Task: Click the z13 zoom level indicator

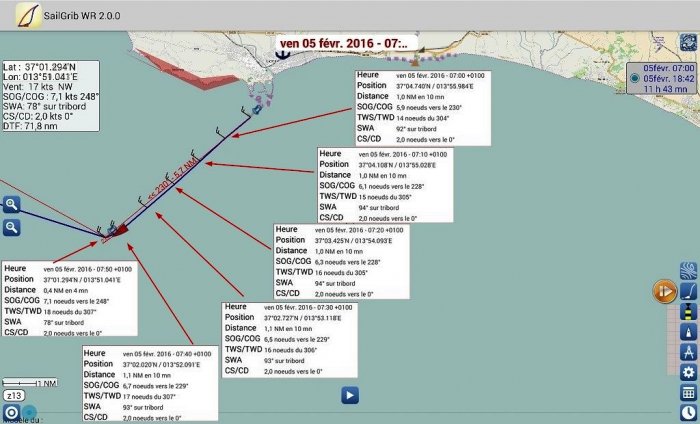Action: pyautogui.click(x=15, y=396)
